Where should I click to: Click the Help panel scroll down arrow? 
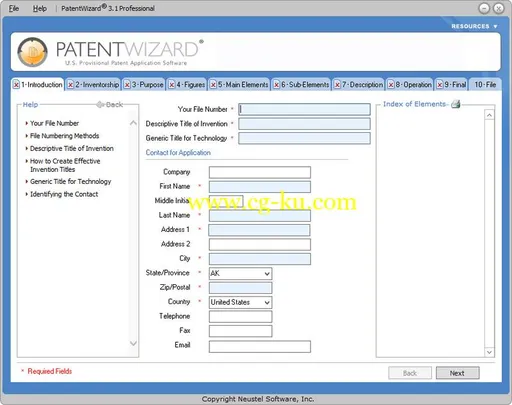[133, 343]
